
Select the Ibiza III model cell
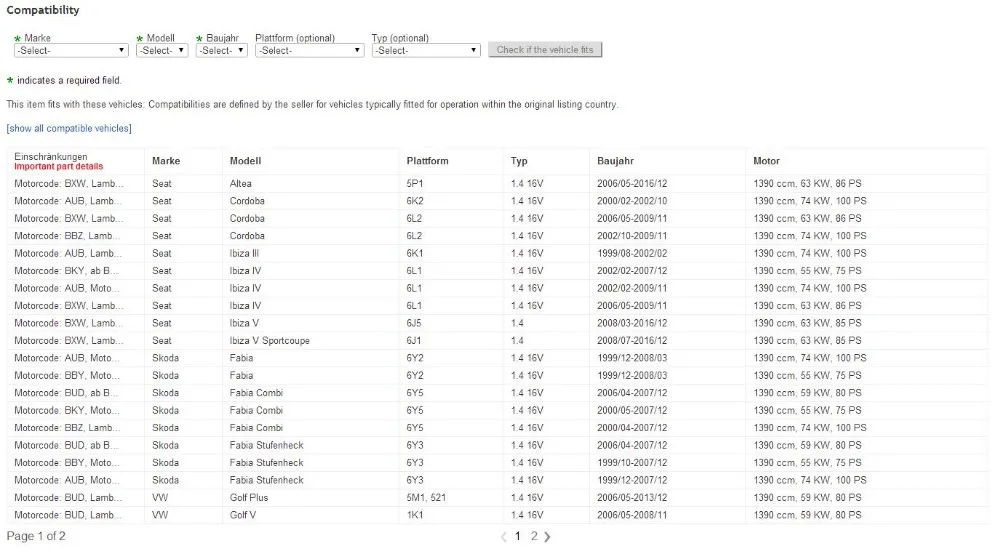pyautogui.click(x=244, y=253)
